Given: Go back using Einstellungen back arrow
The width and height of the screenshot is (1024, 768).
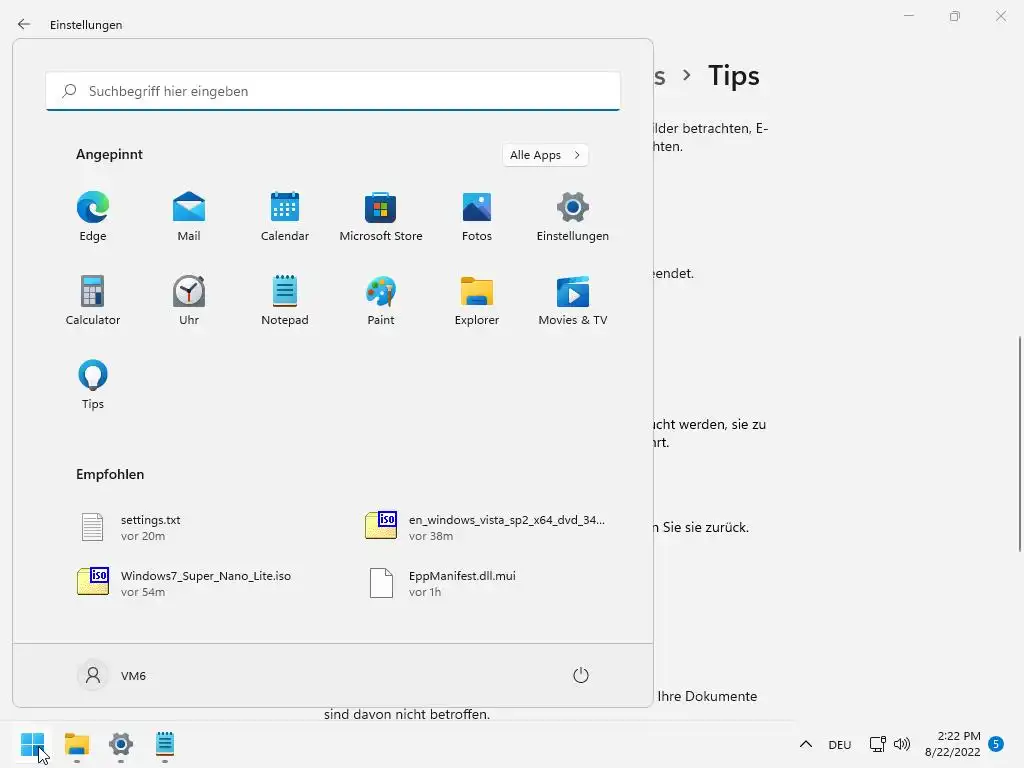Looking at the screenshot, I should tap(24, 24).
